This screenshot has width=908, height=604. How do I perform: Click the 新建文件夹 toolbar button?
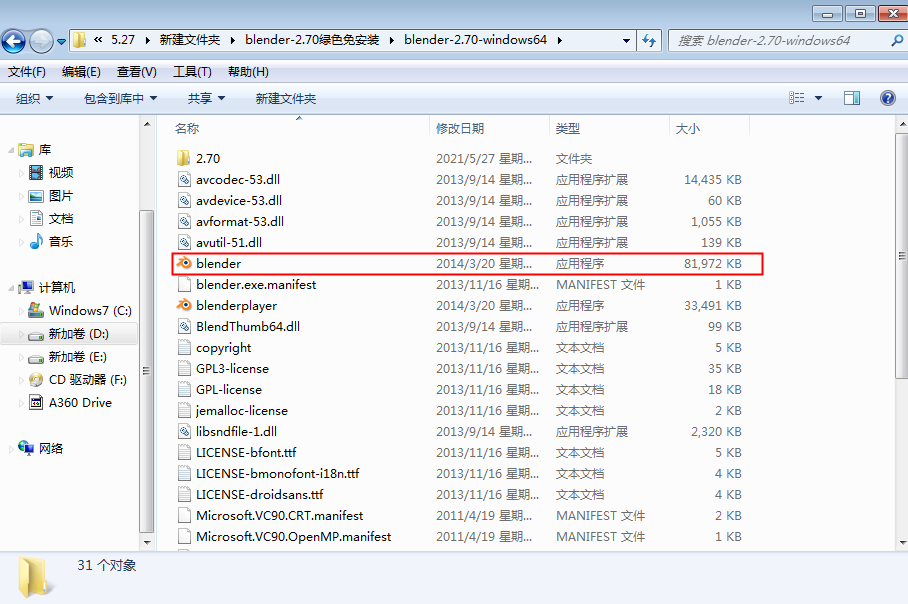285,98
